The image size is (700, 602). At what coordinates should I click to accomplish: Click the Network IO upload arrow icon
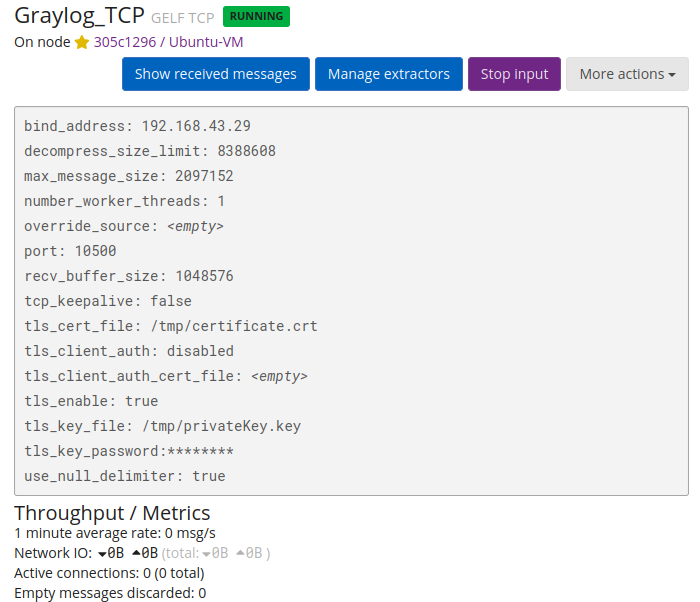coord(136,553)
